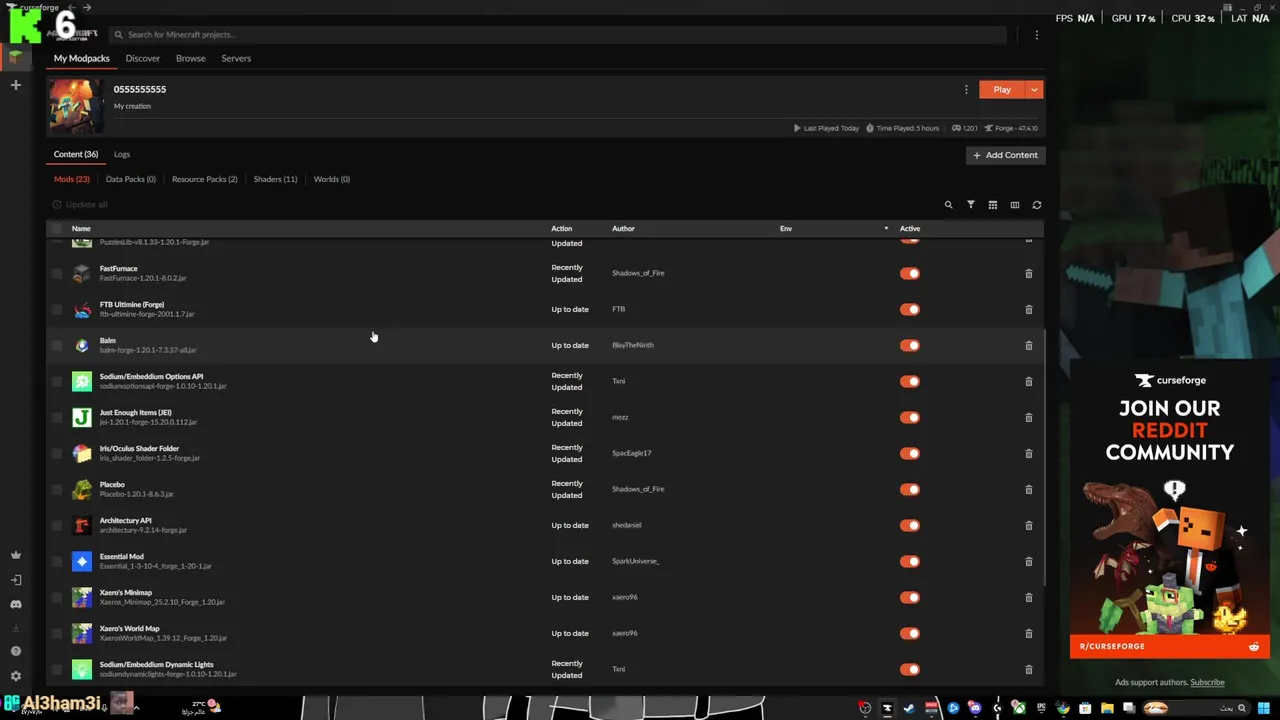Turn off the Balm mod toggle
Viewport: 1280px width, 720px height.
pos(909,345)
